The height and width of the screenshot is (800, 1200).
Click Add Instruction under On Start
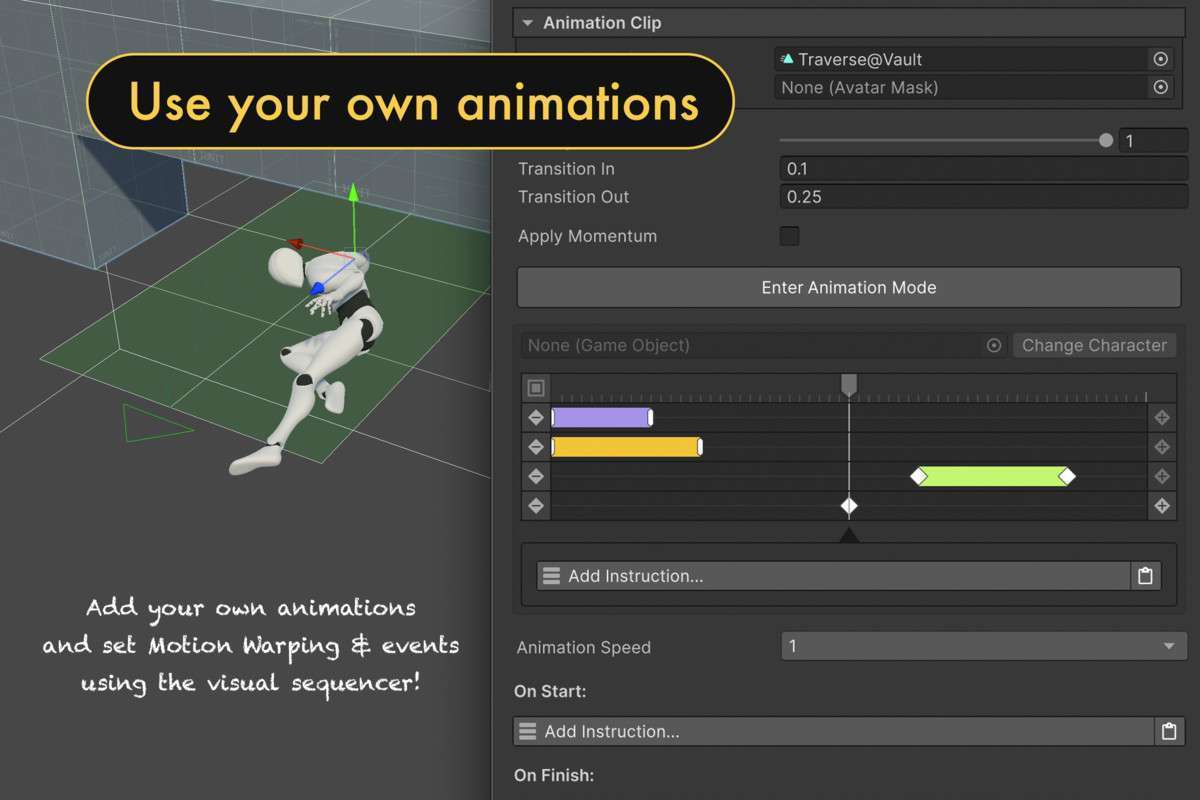833,731
